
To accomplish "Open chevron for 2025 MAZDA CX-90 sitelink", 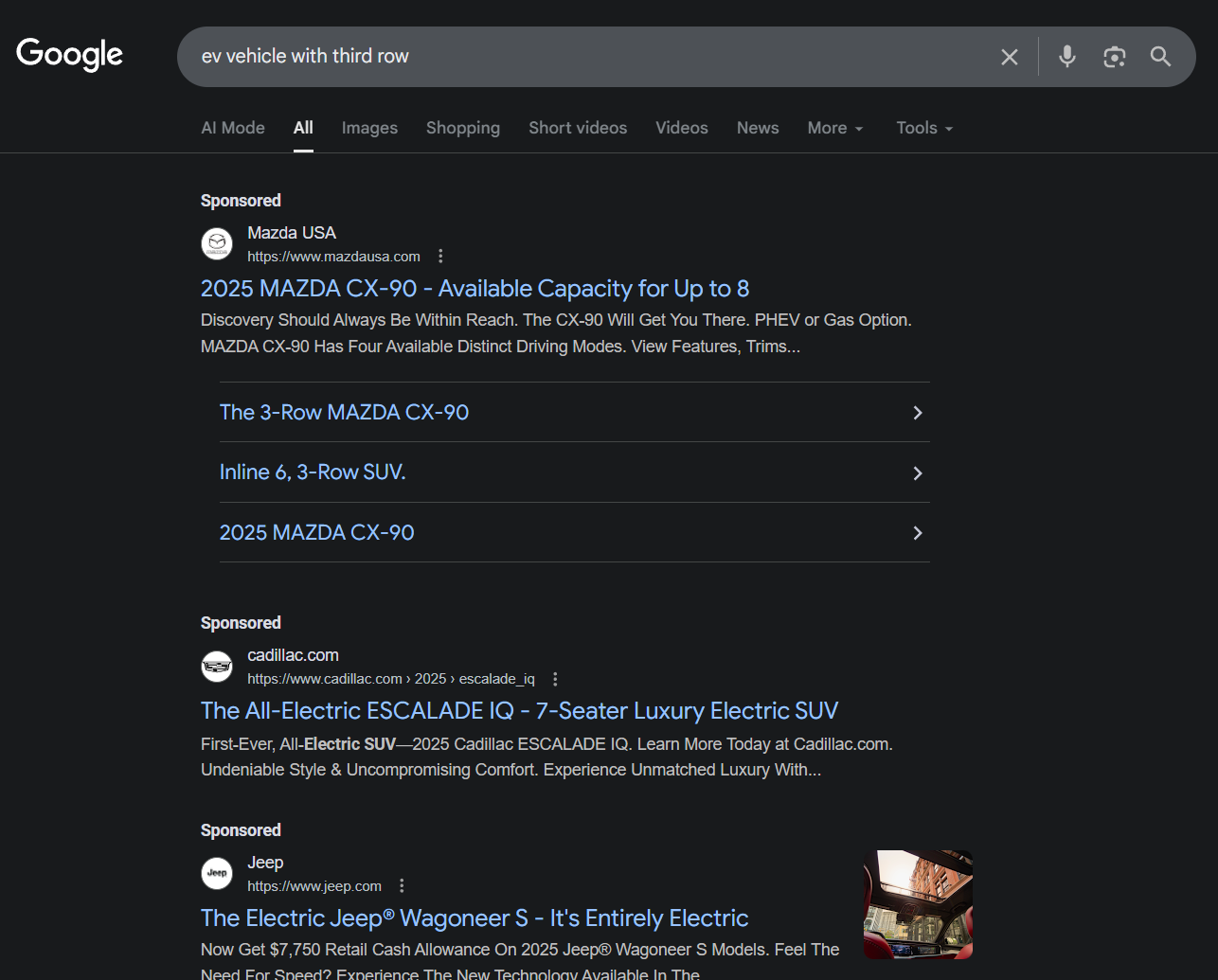I will [x=917, y=533].
